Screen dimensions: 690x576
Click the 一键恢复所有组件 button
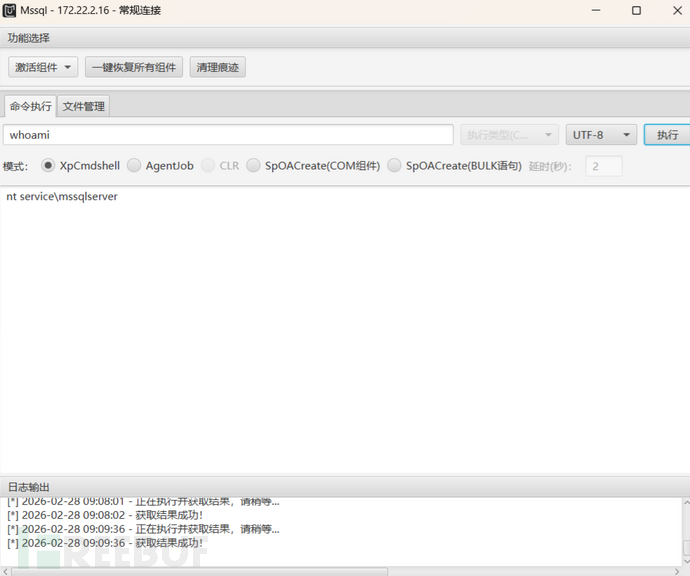click(x=134, y=67)
